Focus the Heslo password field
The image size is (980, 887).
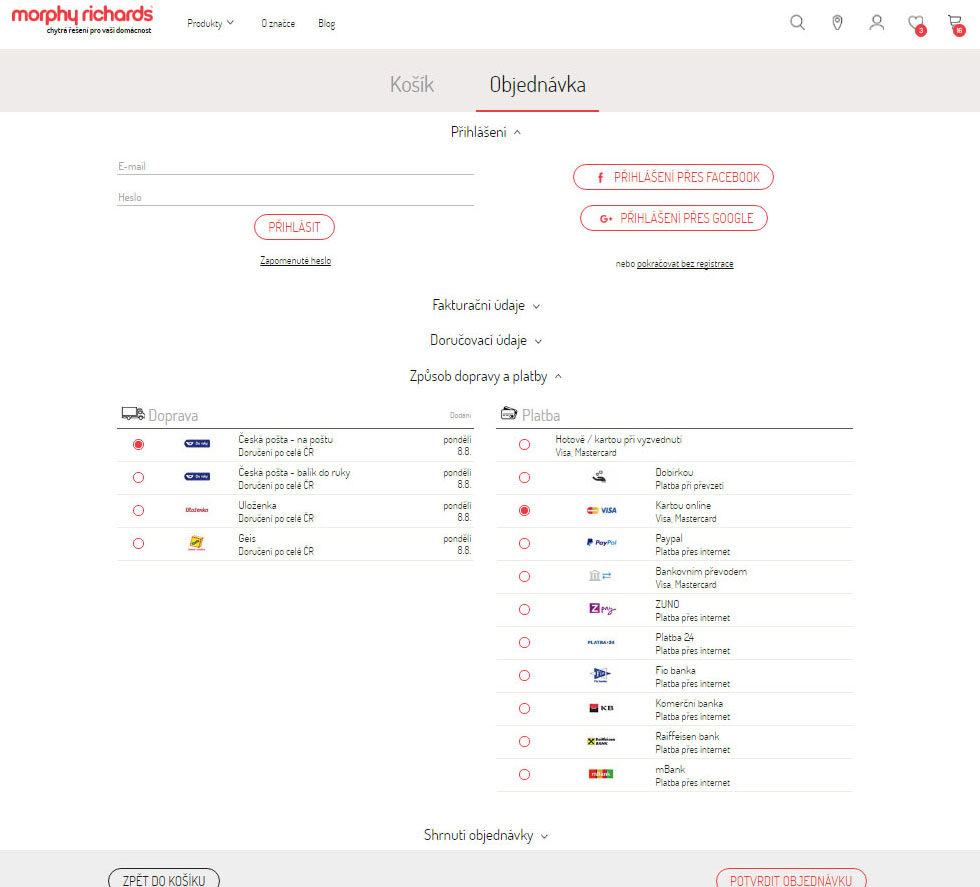click(x=295, y=198)
